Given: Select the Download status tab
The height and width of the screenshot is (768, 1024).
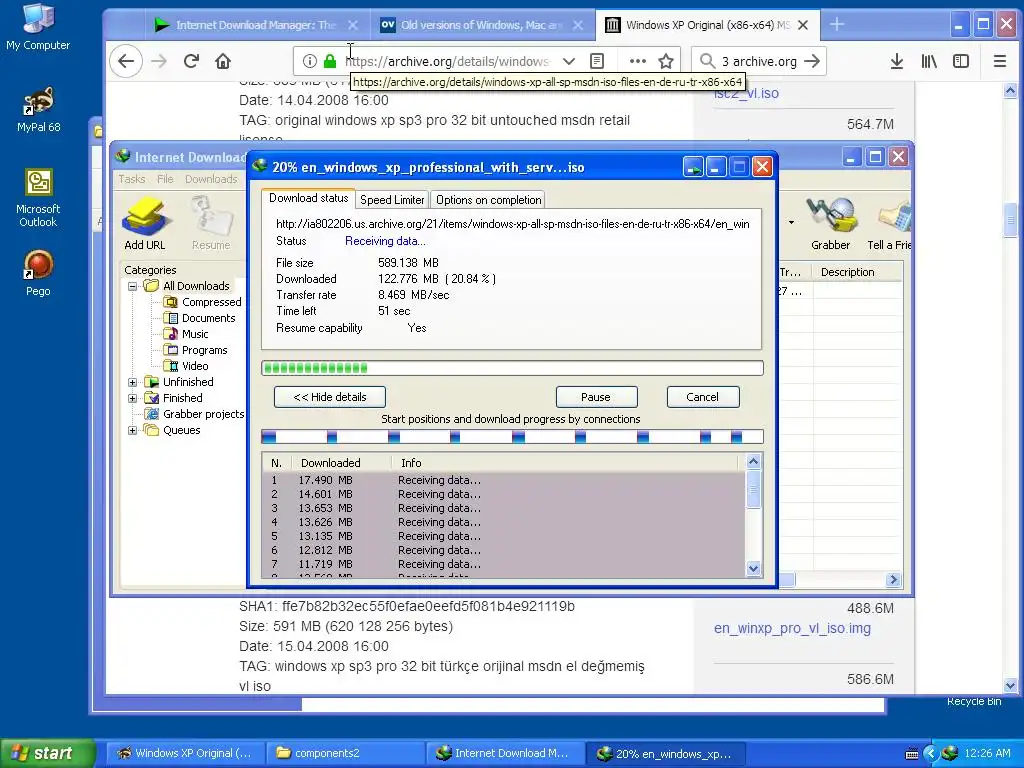Looking at the screenshot, I should point(308,198).
